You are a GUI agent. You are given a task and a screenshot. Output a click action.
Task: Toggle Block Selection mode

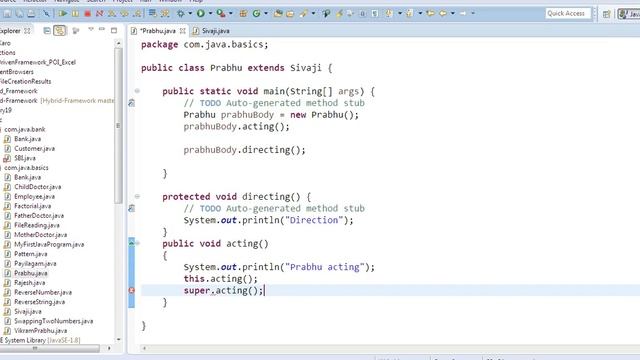[x=362, y=14]
